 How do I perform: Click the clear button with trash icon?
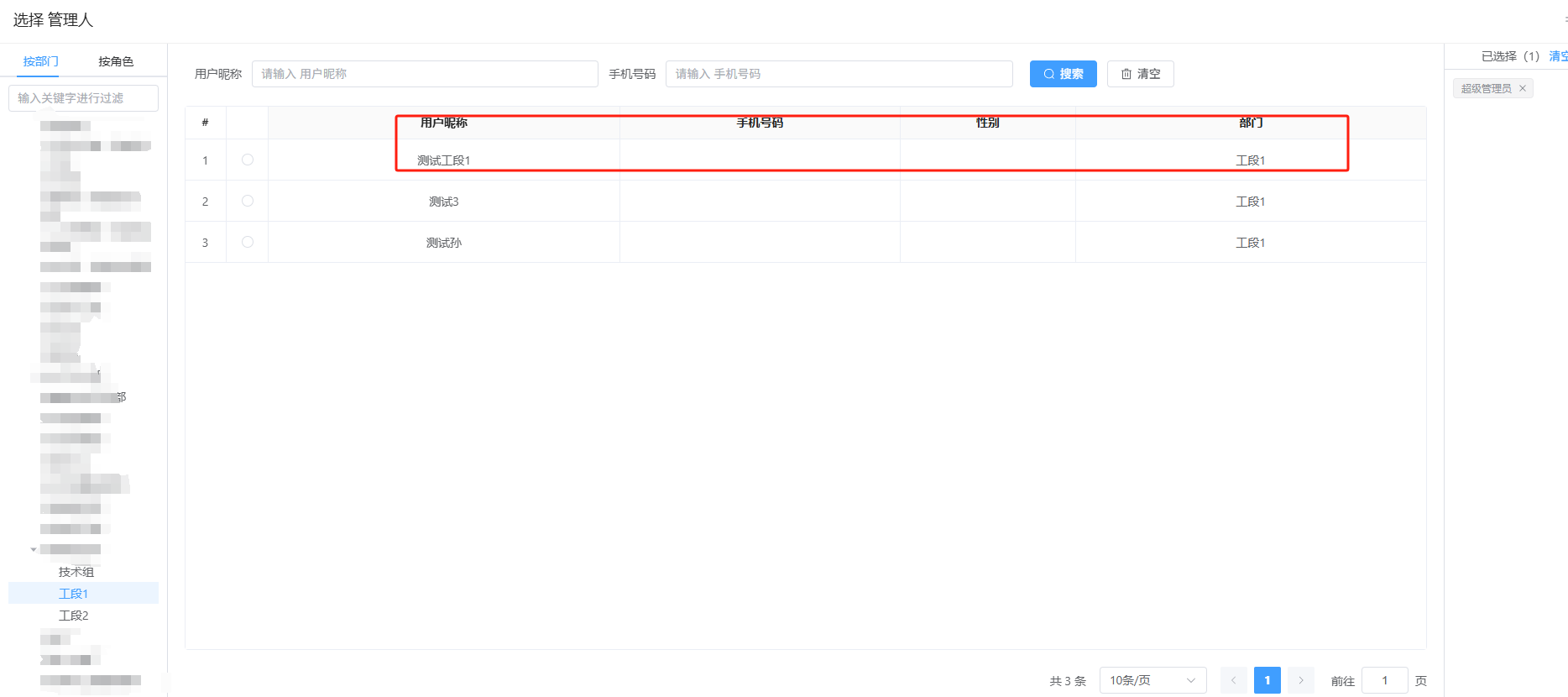[x=1140, y=74]
